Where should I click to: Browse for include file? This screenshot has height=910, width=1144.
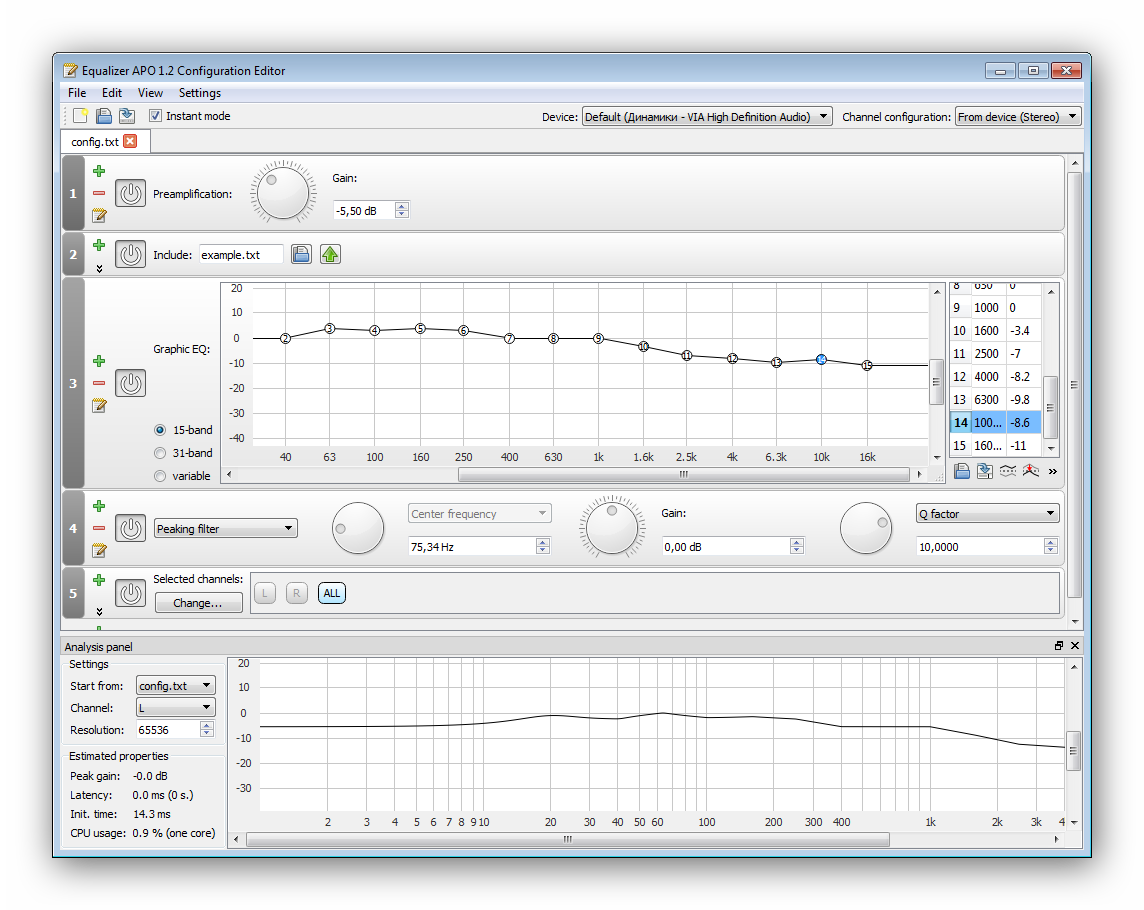tap(301, 254)
